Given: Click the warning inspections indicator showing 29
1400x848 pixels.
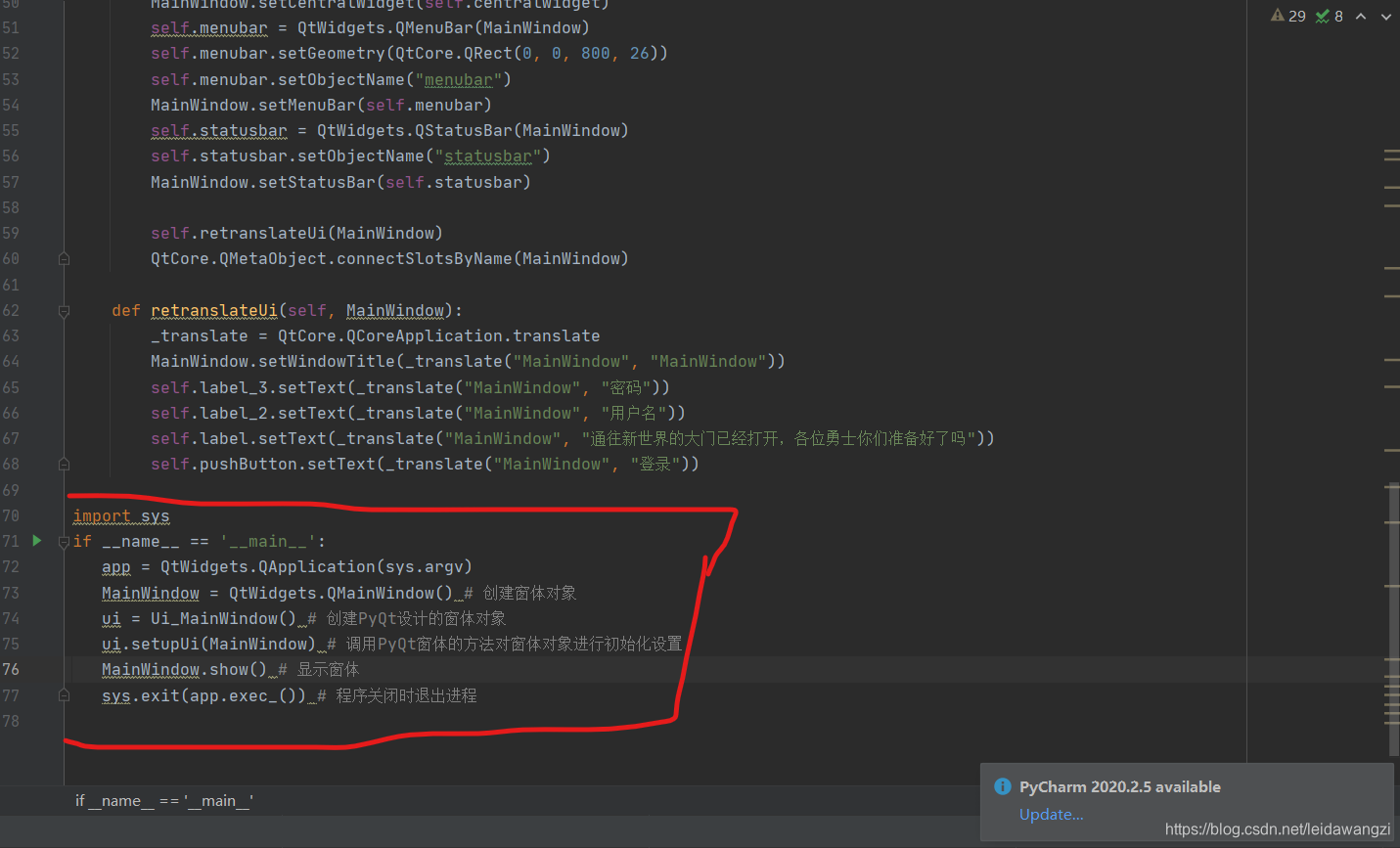Looking at the screenshot, I should 1285,17.
